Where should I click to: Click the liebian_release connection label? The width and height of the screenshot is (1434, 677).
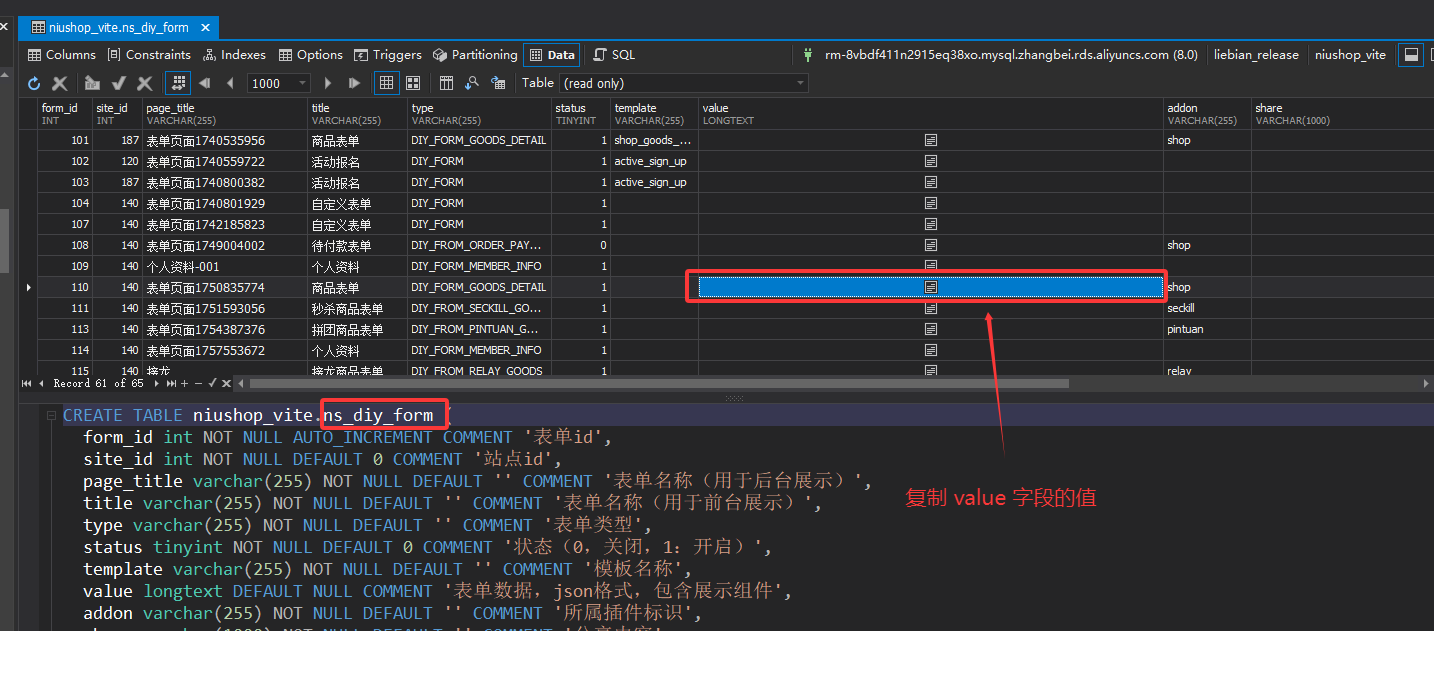pyautogui.click(x=1255, y=55)
